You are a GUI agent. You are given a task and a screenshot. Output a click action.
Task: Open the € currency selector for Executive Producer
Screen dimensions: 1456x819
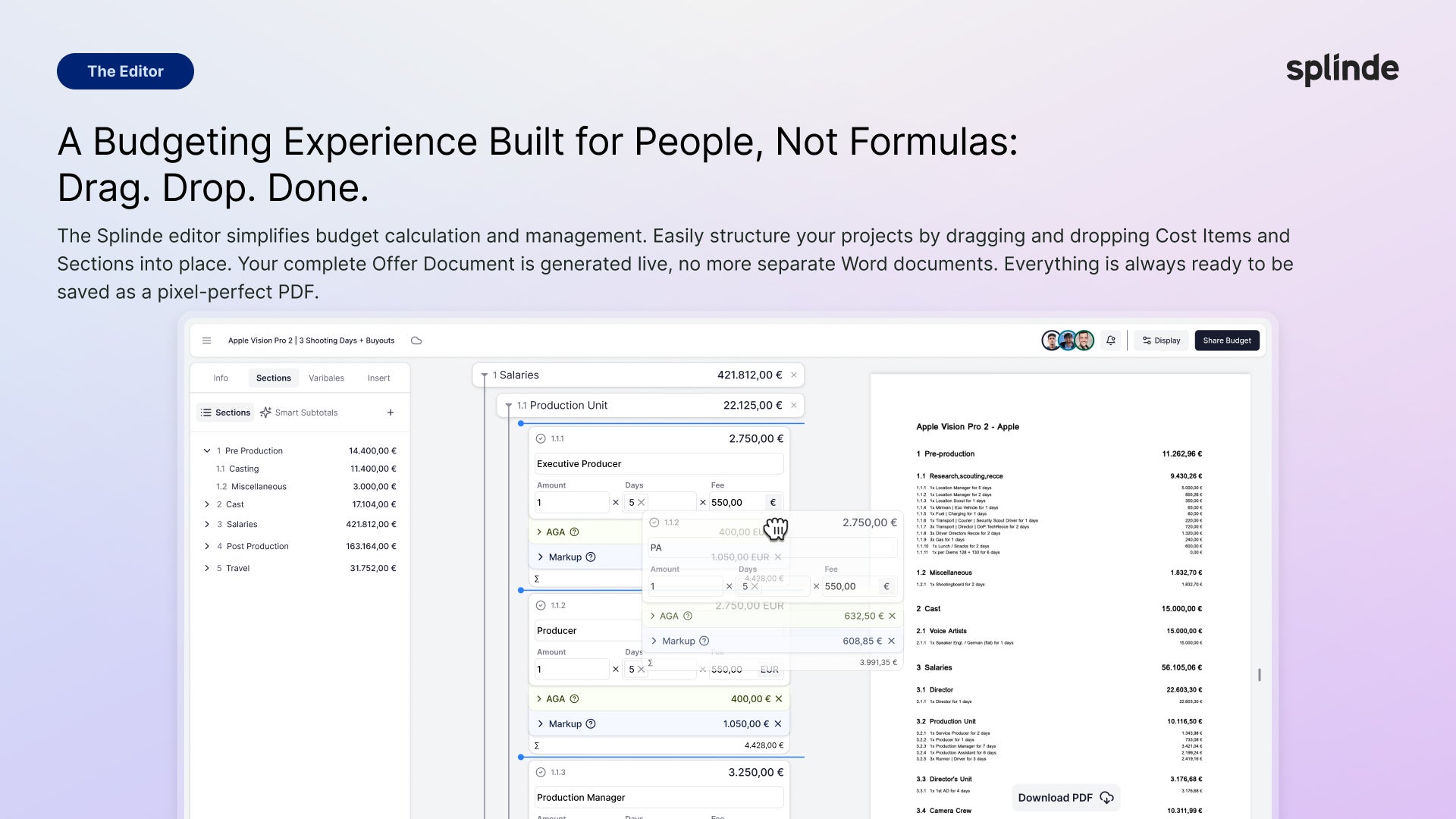pos(773,502)
